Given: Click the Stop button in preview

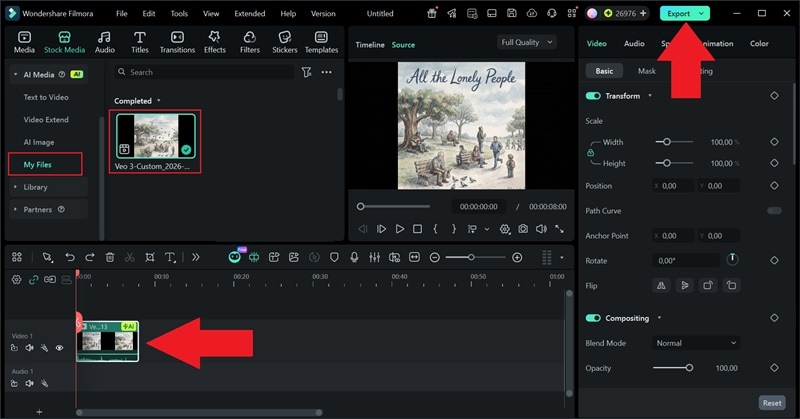Looking at the screenshot, I should coord(417,229).
